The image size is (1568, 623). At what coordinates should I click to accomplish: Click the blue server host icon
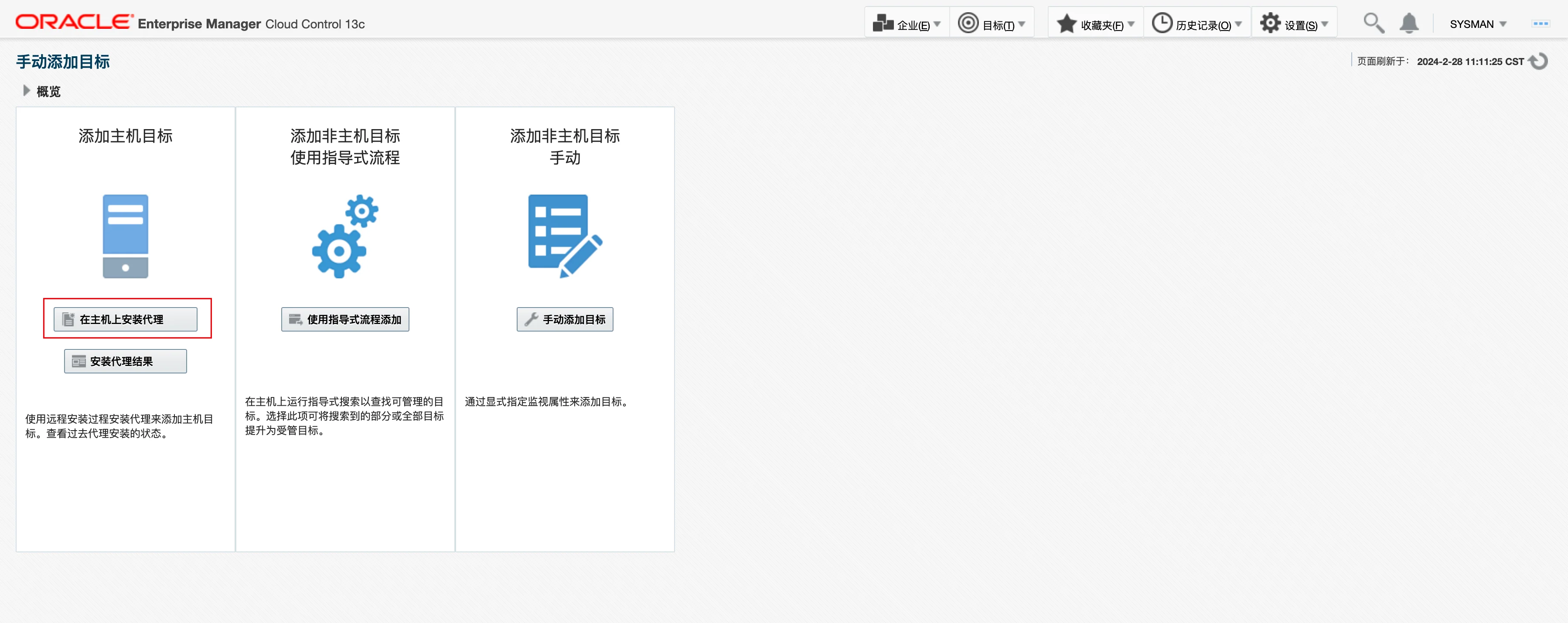point(126,236)
